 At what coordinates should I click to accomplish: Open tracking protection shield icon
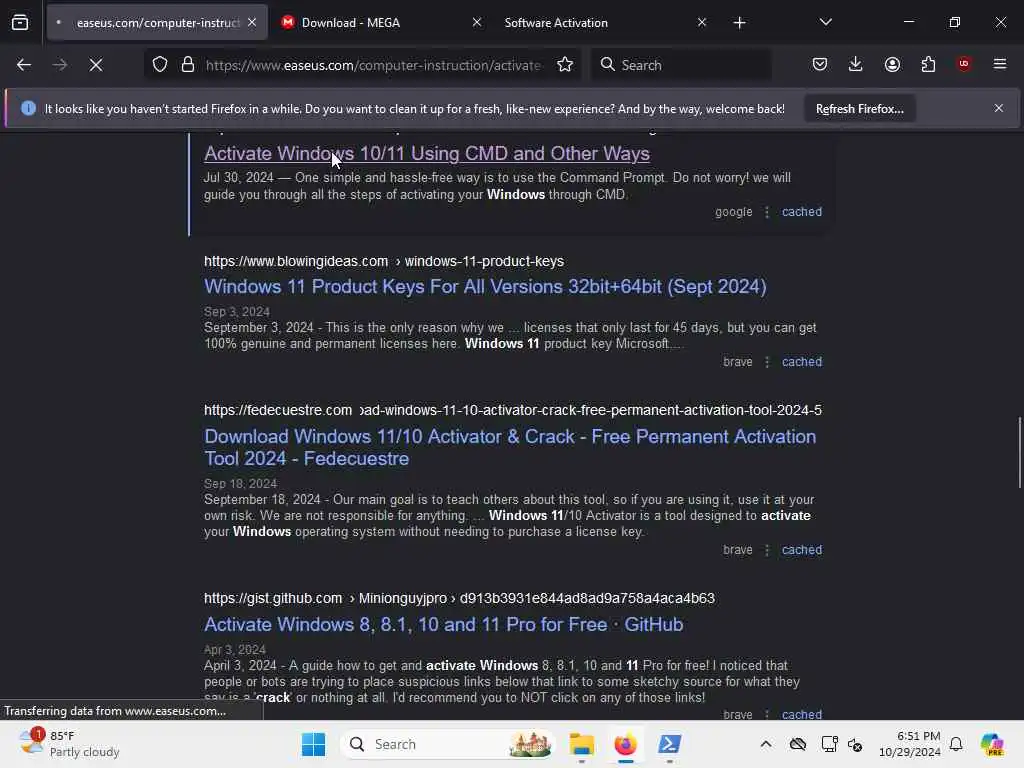160,65
